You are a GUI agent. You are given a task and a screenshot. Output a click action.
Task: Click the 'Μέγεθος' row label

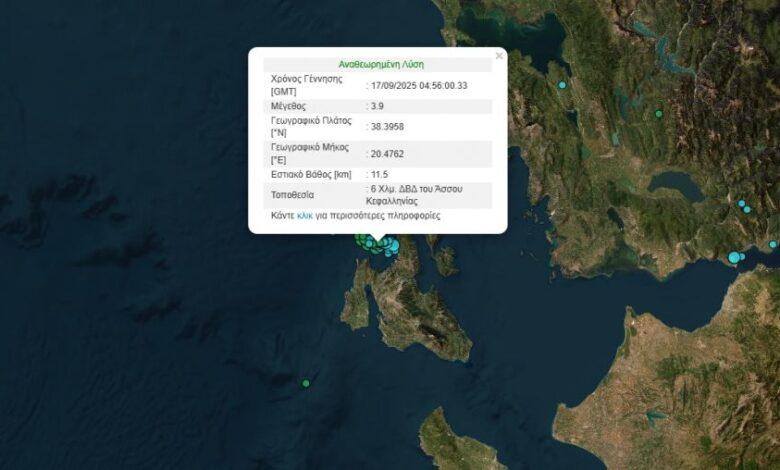(288, 106)
